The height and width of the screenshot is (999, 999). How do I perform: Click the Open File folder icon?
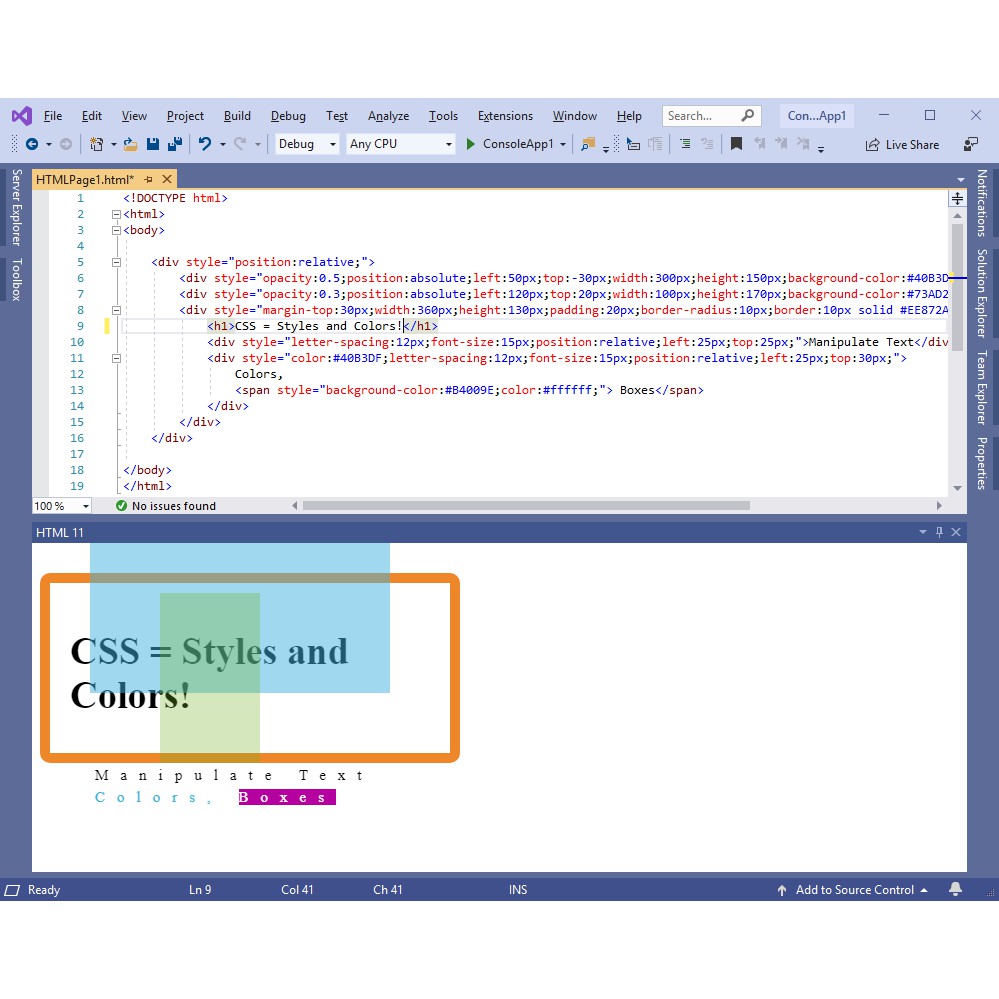130,144
